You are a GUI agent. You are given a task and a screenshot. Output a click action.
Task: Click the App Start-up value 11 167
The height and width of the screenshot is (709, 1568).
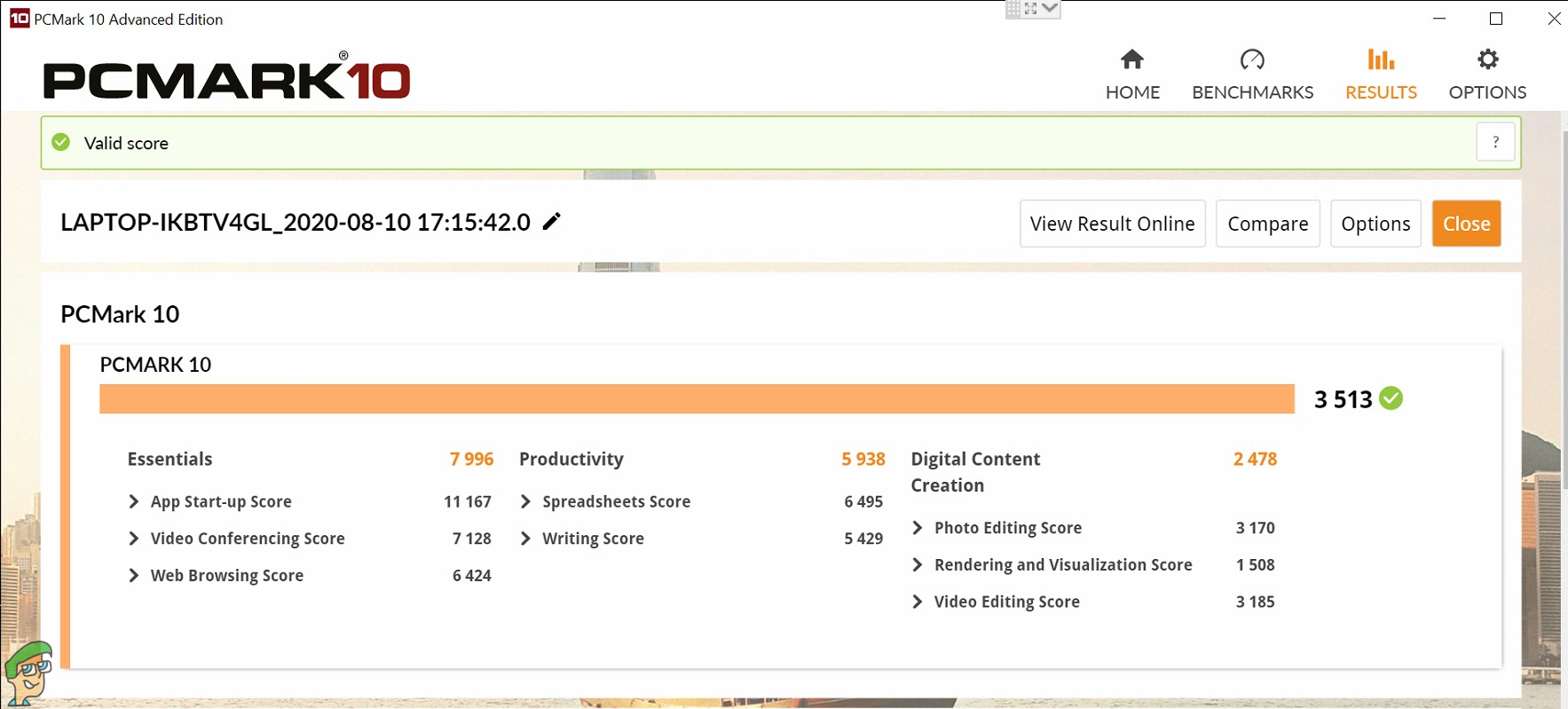[468, 501]
